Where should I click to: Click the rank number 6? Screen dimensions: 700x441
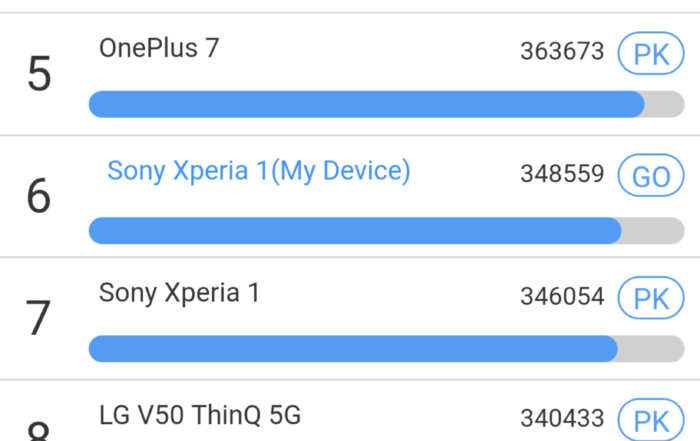pyautogui.click(x=39, y=197)
